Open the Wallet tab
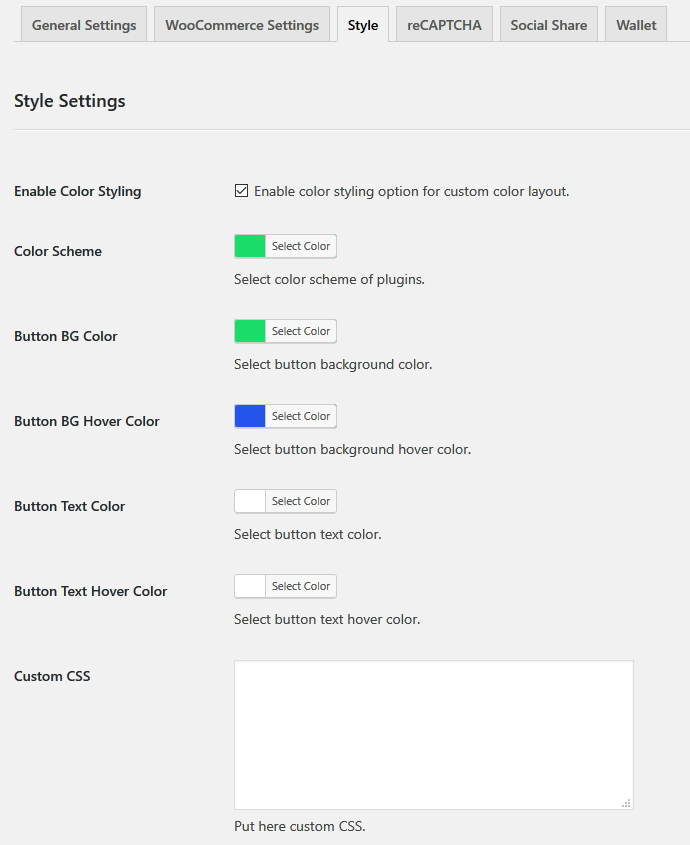The width and height of the screenshot is (690, 845). 635,24
